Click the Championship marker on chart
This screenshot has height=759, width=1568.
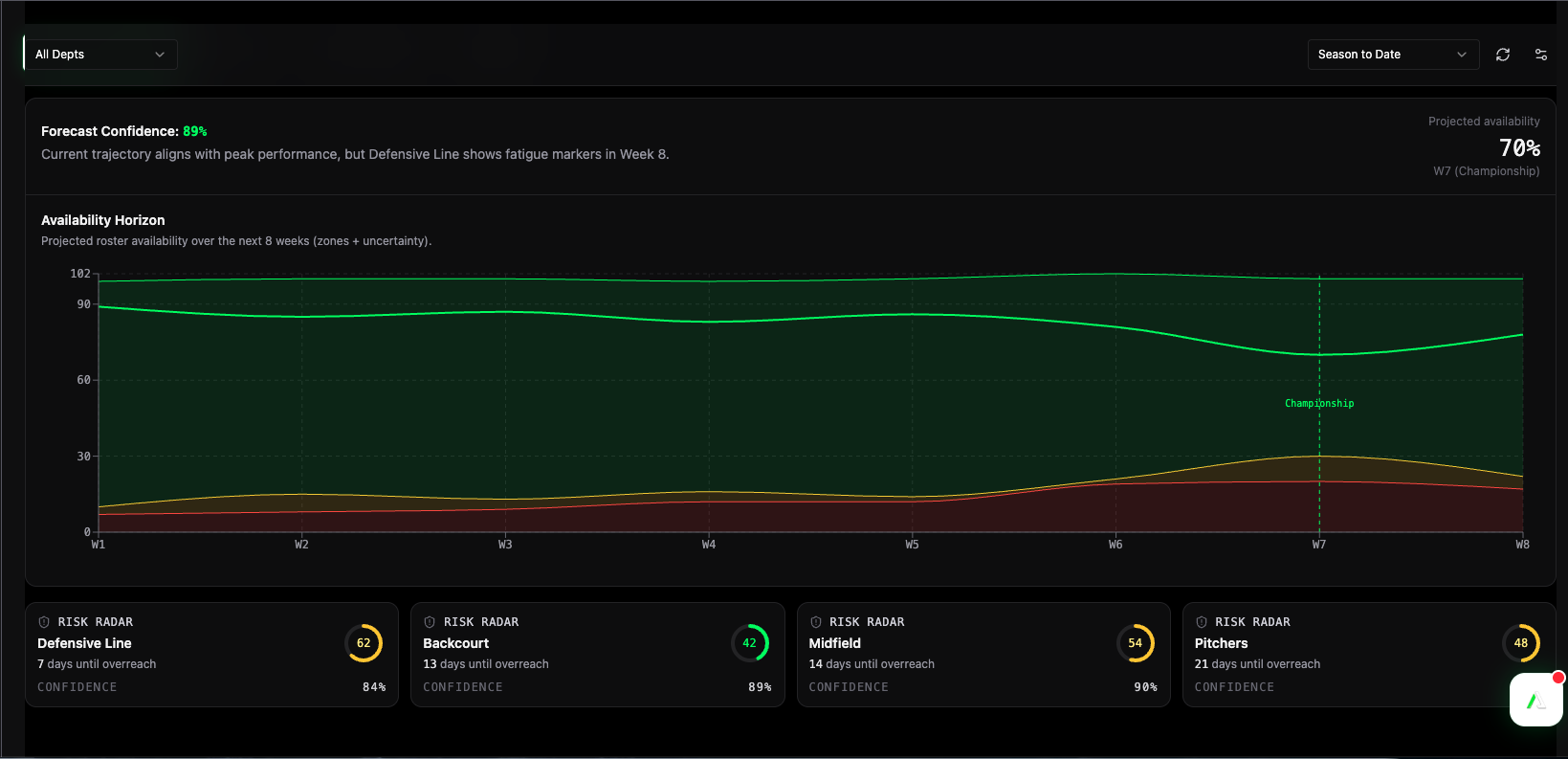tap(1319, 404)
